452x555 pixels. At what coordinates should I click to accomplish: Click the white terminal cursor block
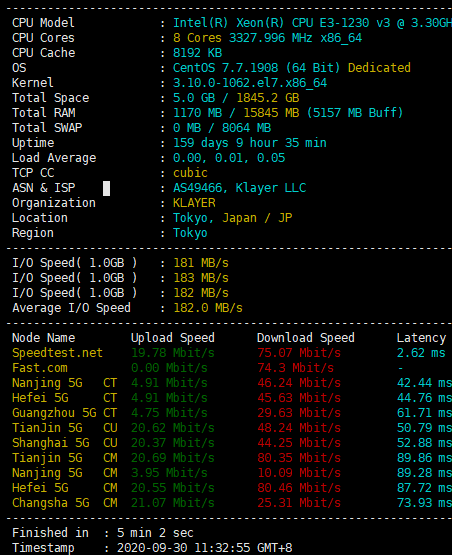coord(106,188)
